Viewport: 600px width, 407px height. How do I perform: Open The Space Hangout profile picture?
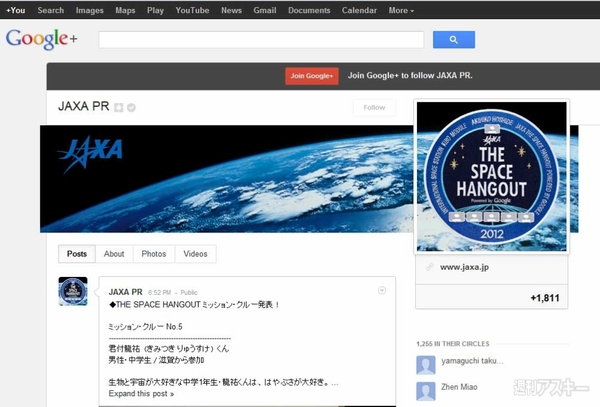[492, 176]
